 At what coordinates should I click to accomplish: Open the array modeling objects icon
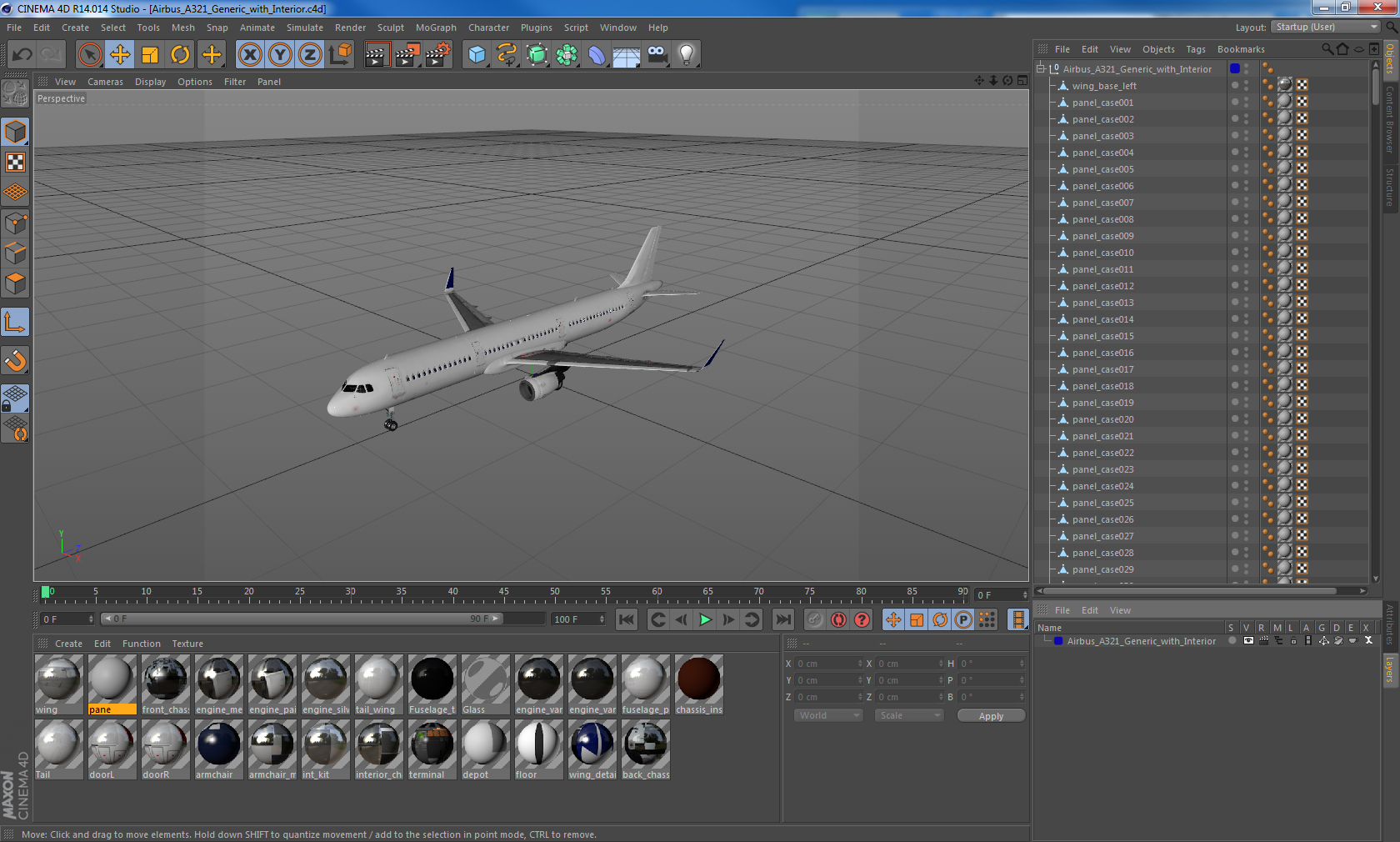(567, 55)
